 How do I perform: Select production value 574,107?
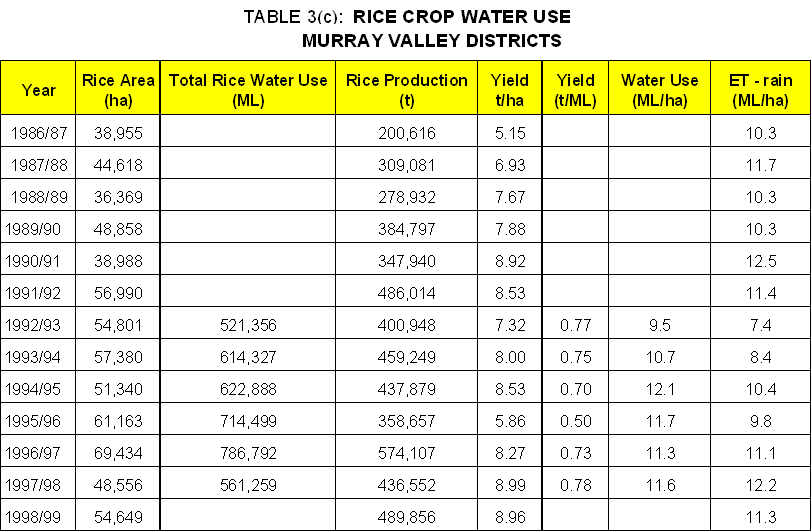click(x=406, y=454)
